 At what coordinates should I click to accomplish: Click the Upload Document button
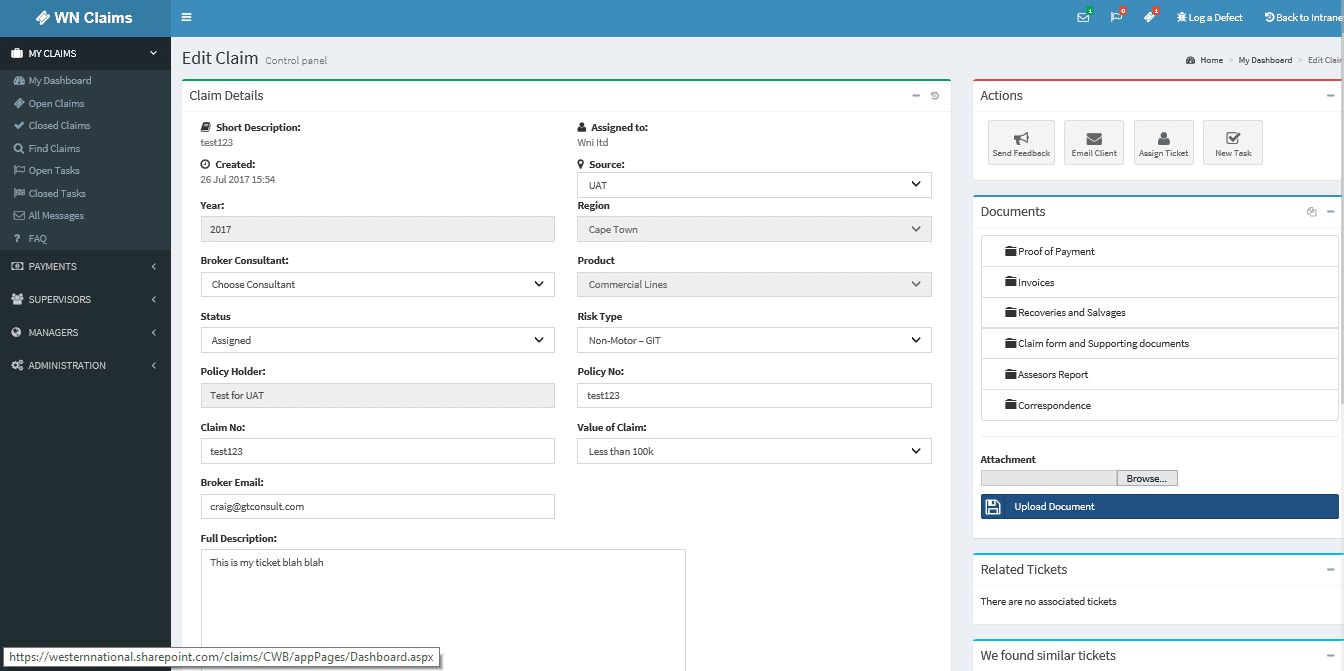(x=1160, y=506)
